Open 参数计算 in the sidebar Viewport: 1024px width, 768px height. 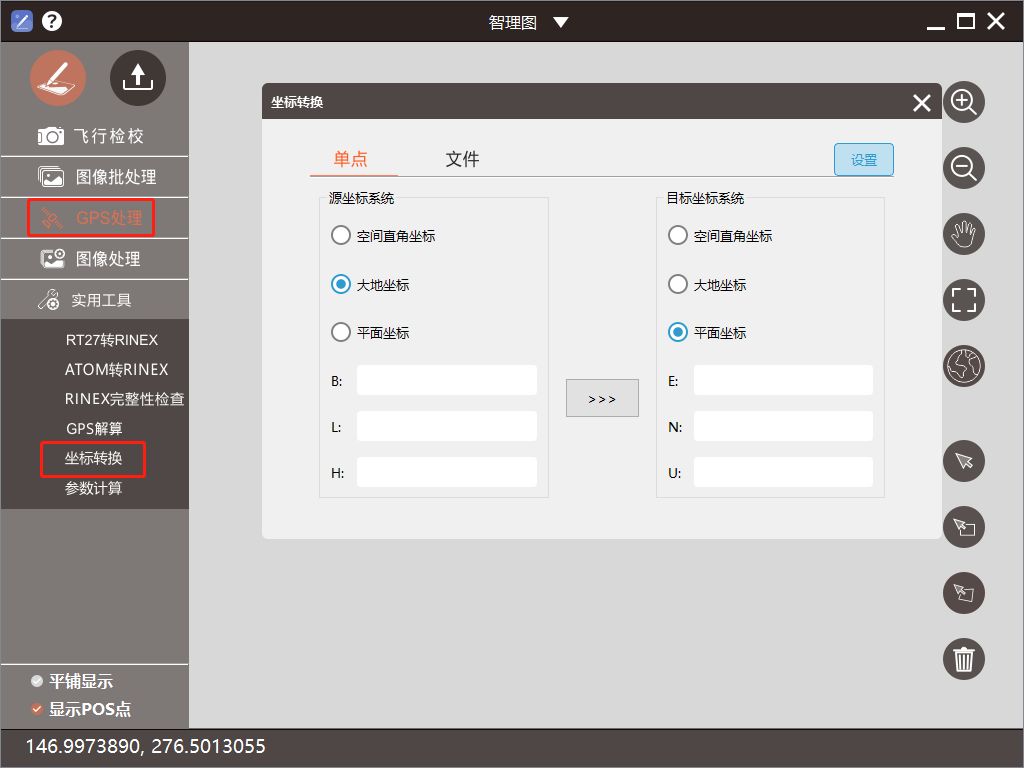(x=94, y=489)
